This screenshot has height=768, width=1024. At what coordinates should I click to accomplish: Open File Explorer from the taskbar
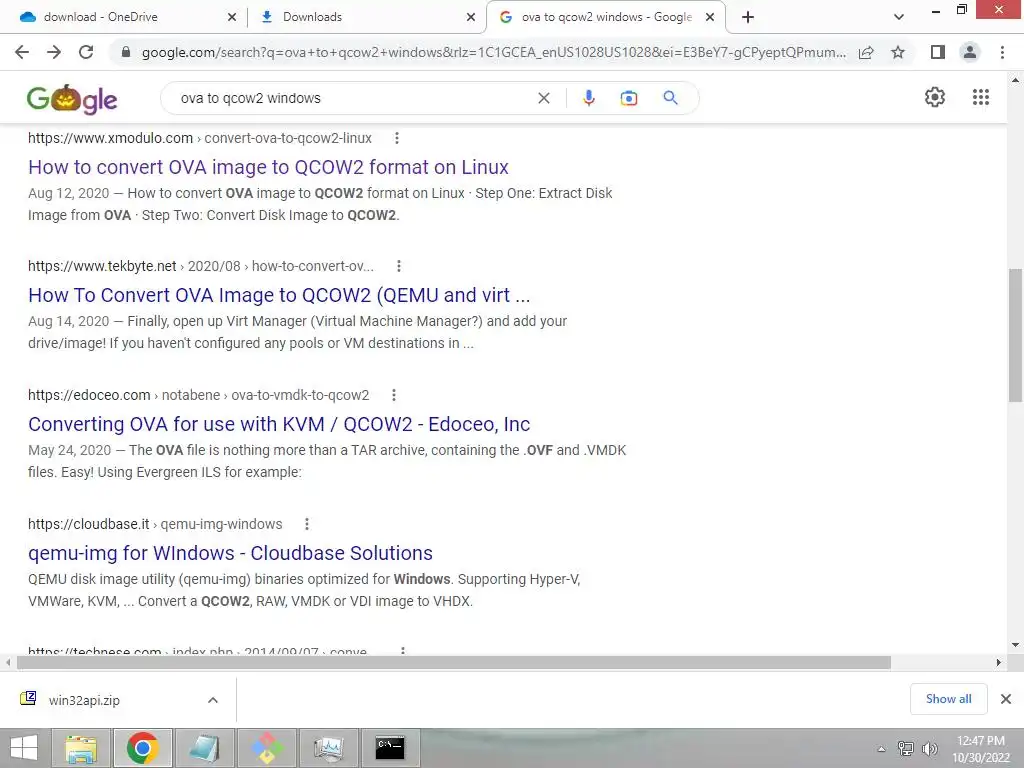pyautogui.click(x=81, y=748)
